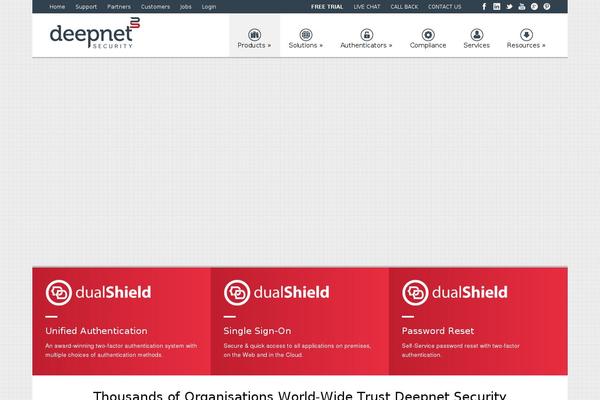Start the FREE TRIAL link
This screenshot has height=400, width=600.
[x=327, y=7]
